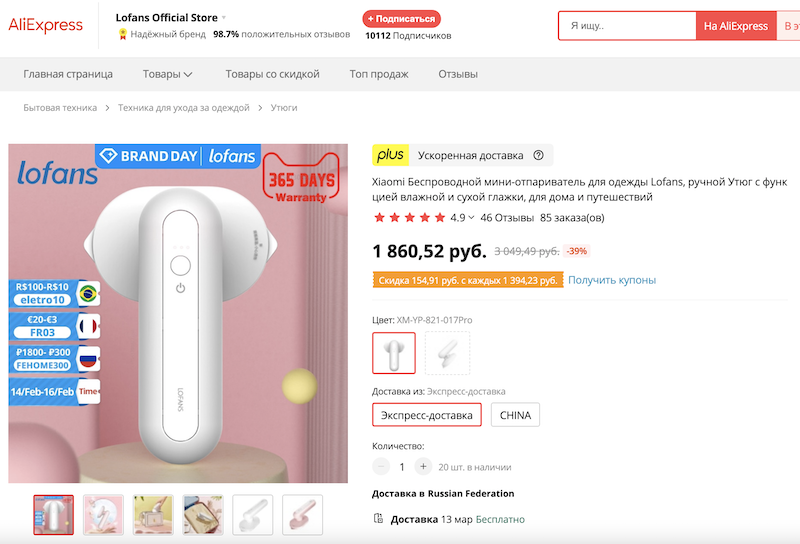Click the Надёжный бренд medal icon
Viewport: 800px width, 544px height.
pos(122,35)
